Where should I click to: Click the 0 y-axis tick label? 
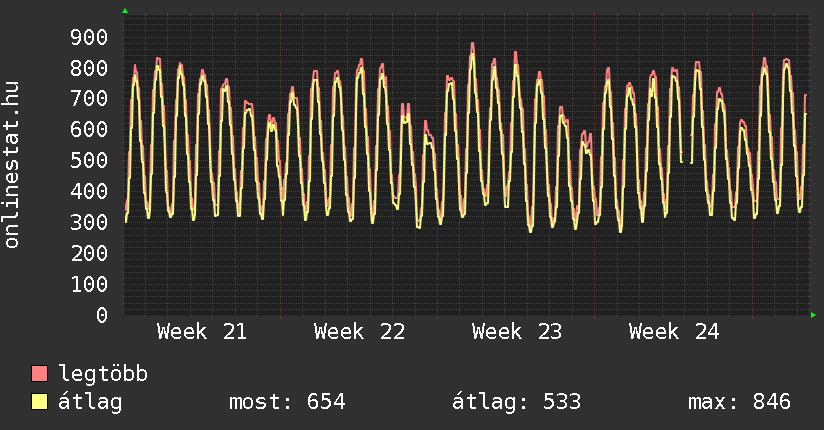[x=102, y=315]
